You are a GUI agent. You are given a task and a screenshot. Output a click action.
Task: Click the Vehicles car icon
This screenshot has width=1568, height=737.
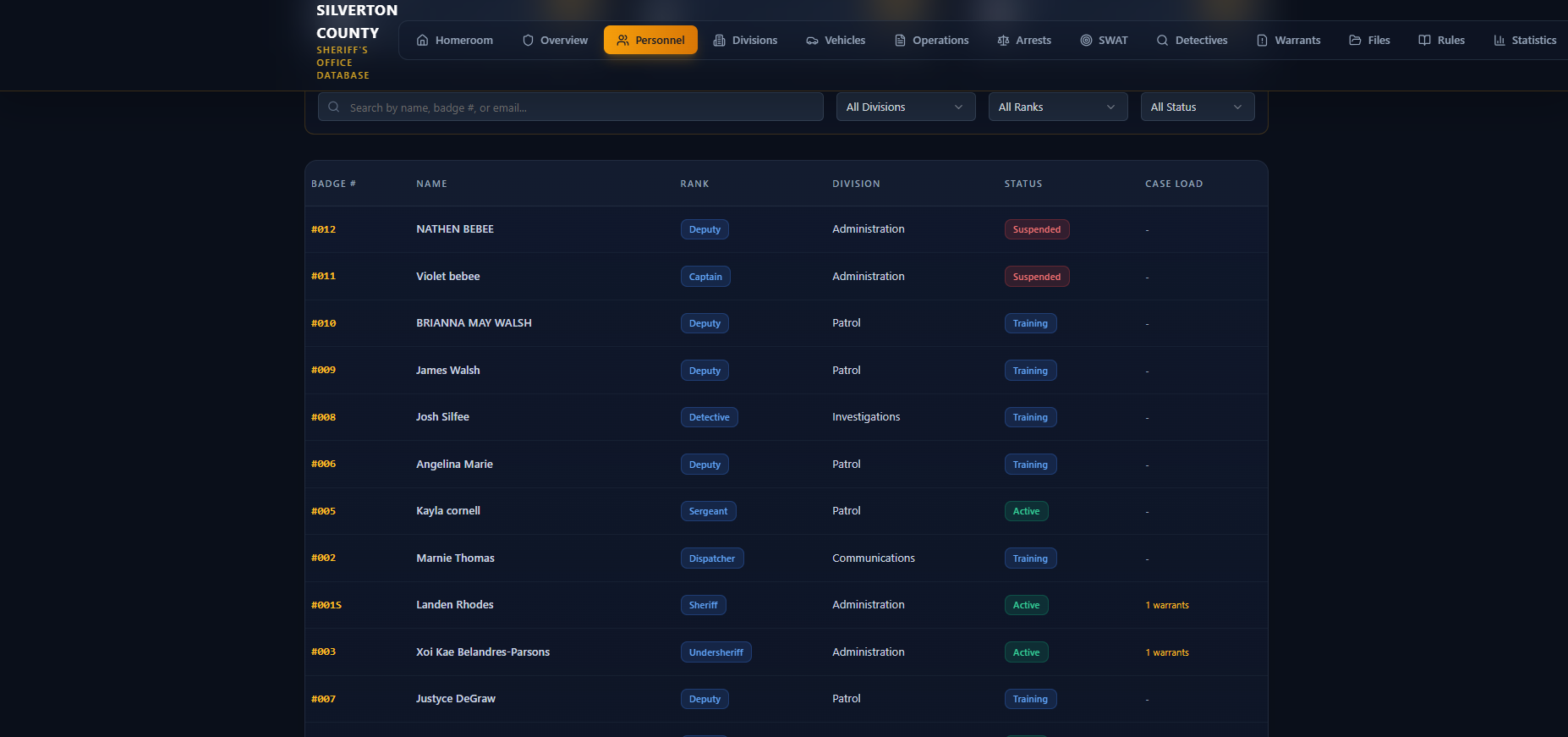pos(812,40)
